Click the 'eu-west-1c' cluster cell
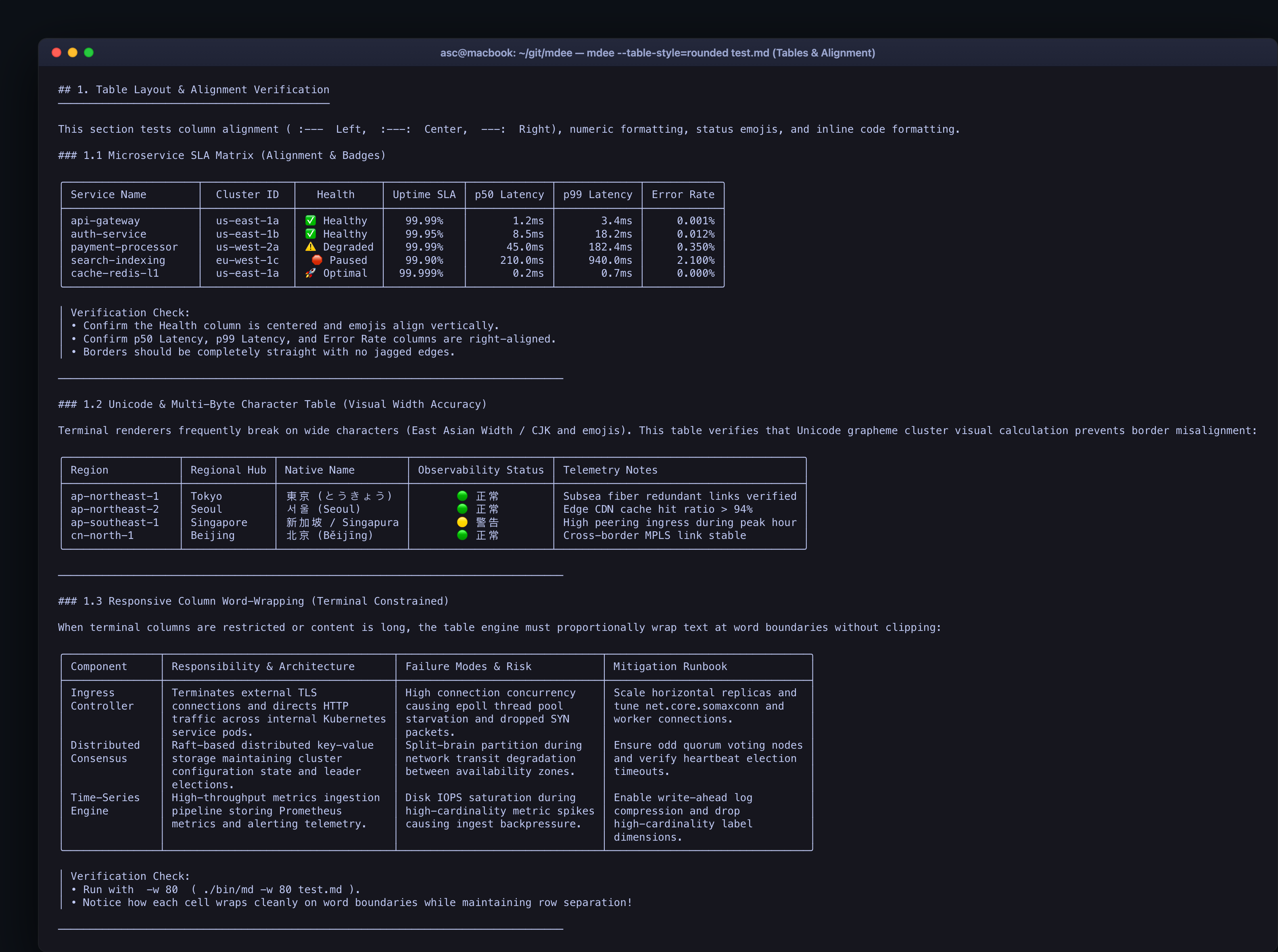This screenshot has height=952, width=1278. tap(247, 261)
